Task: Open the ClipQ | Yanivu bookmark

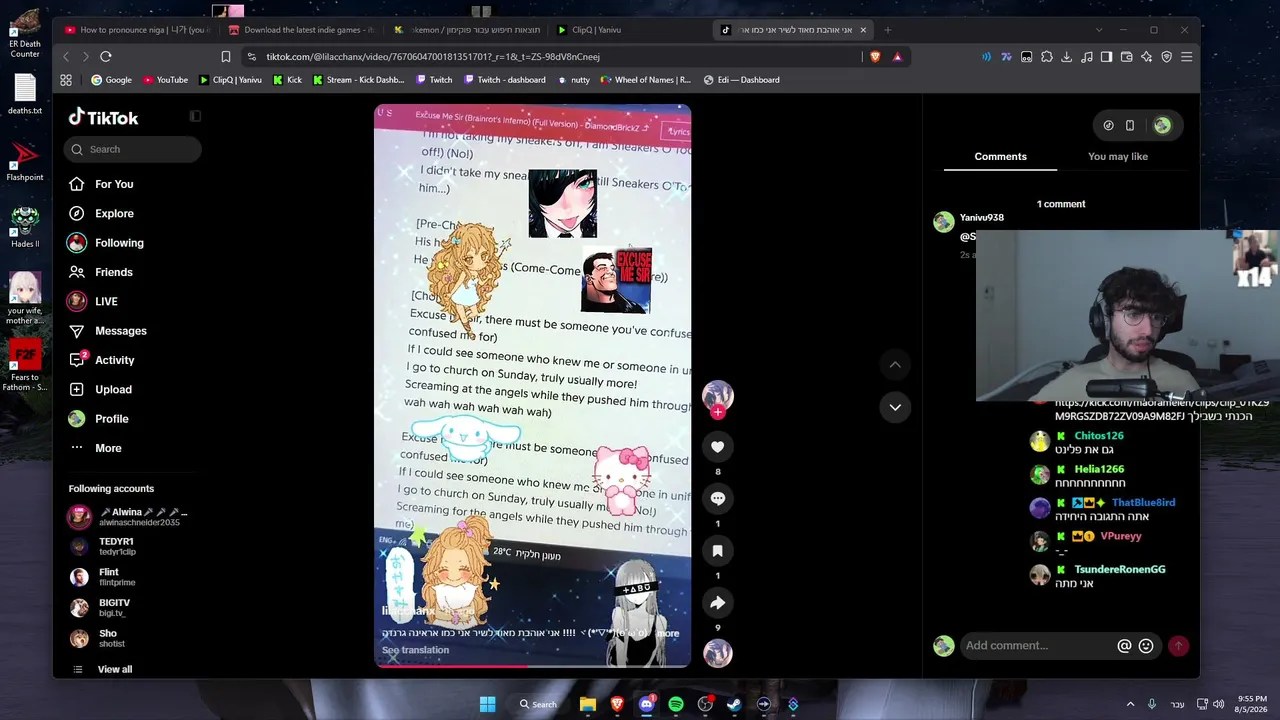Action: pos(230,80)
